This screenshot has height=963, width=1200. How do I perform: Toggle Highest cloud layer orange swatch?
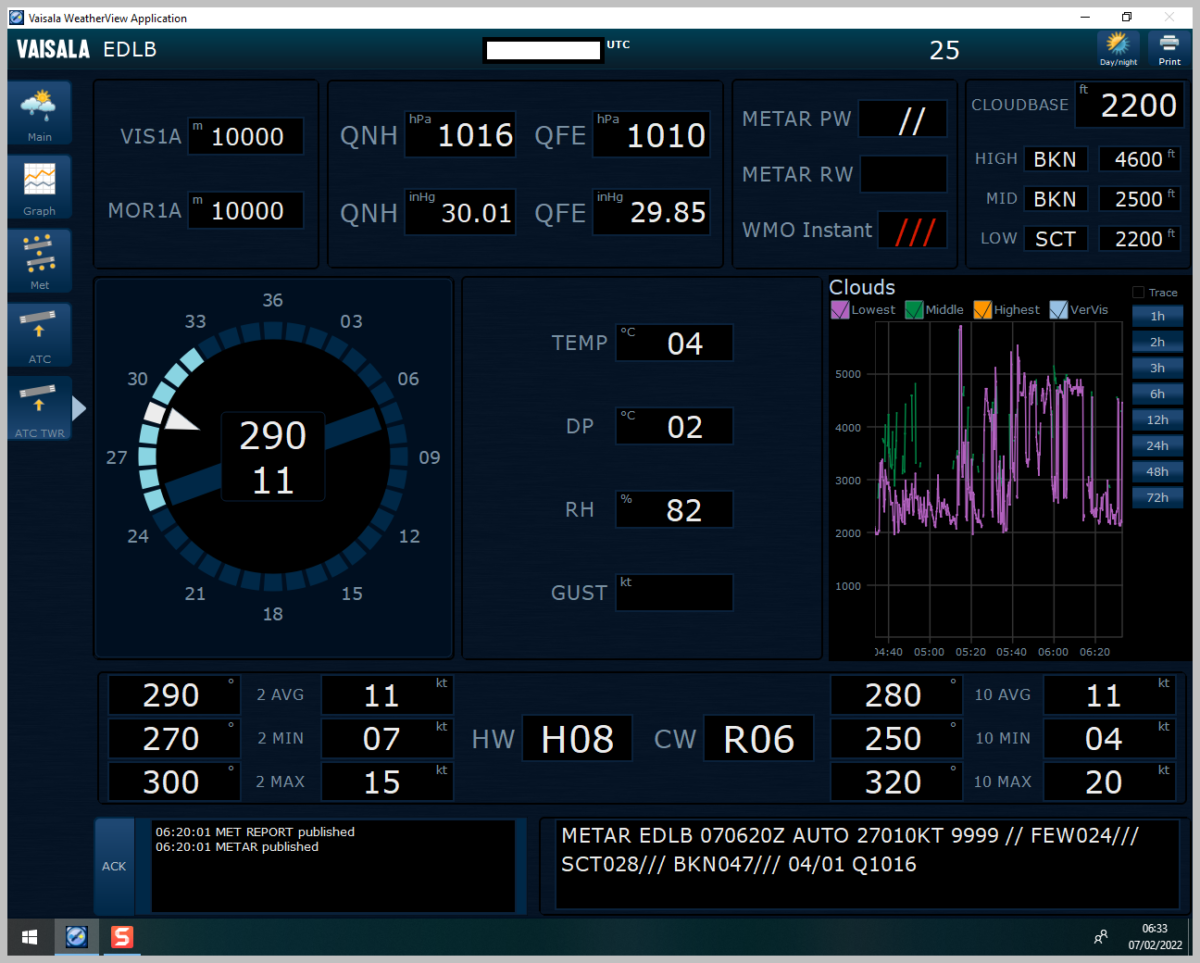982,310
